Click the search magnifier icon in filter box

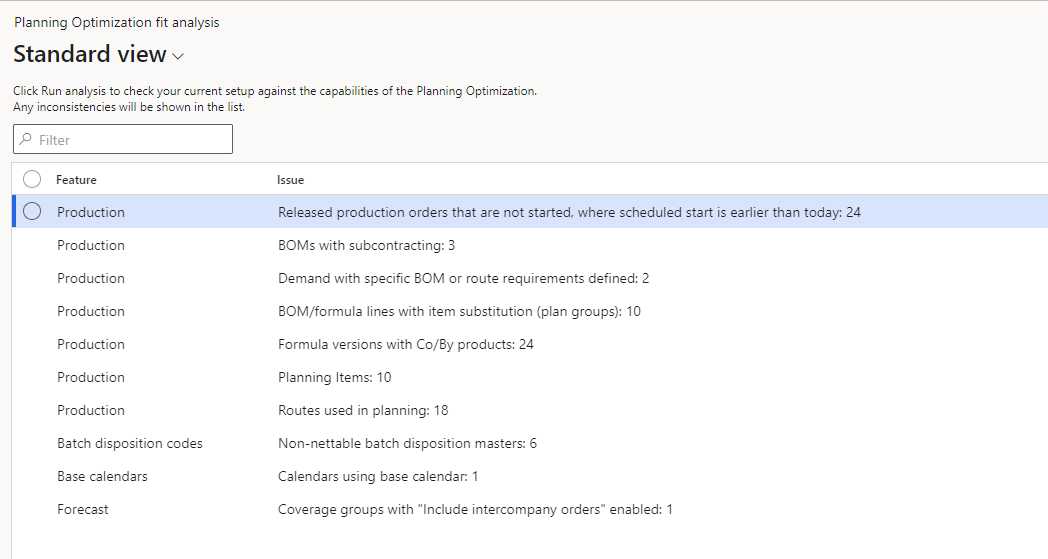pyautogui.click(x=26, y=140)
